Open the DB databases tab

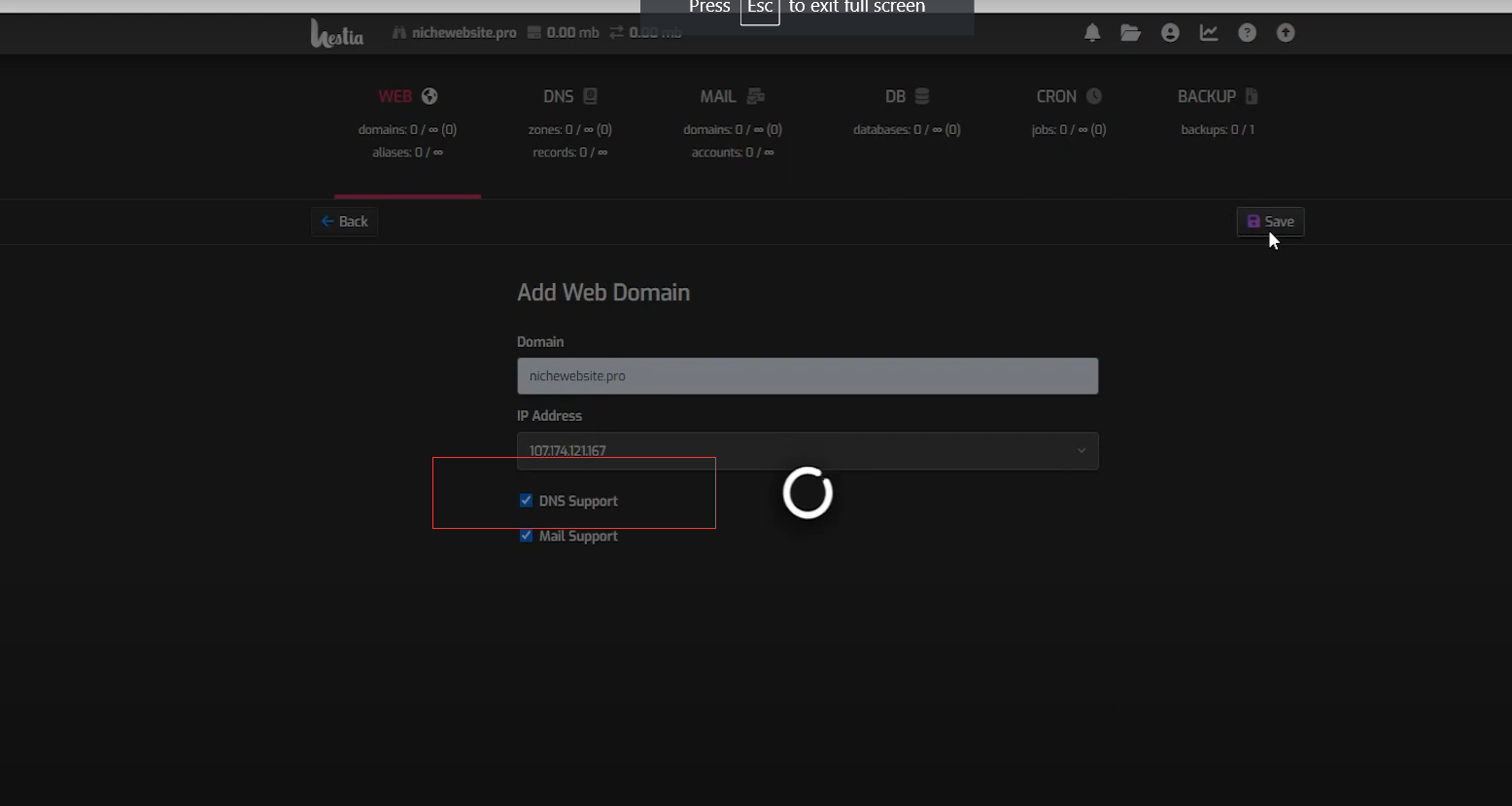pyautogui.click(x=907, y=97)
